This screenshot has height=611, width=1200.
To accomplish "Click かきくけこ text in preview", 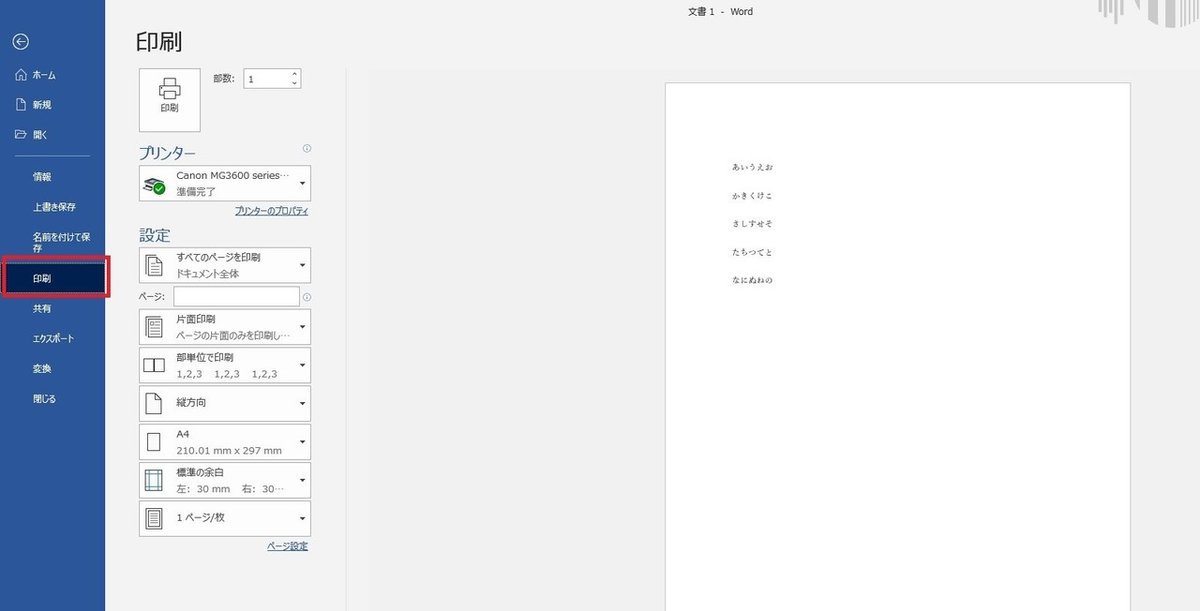I will click(752, 195).
